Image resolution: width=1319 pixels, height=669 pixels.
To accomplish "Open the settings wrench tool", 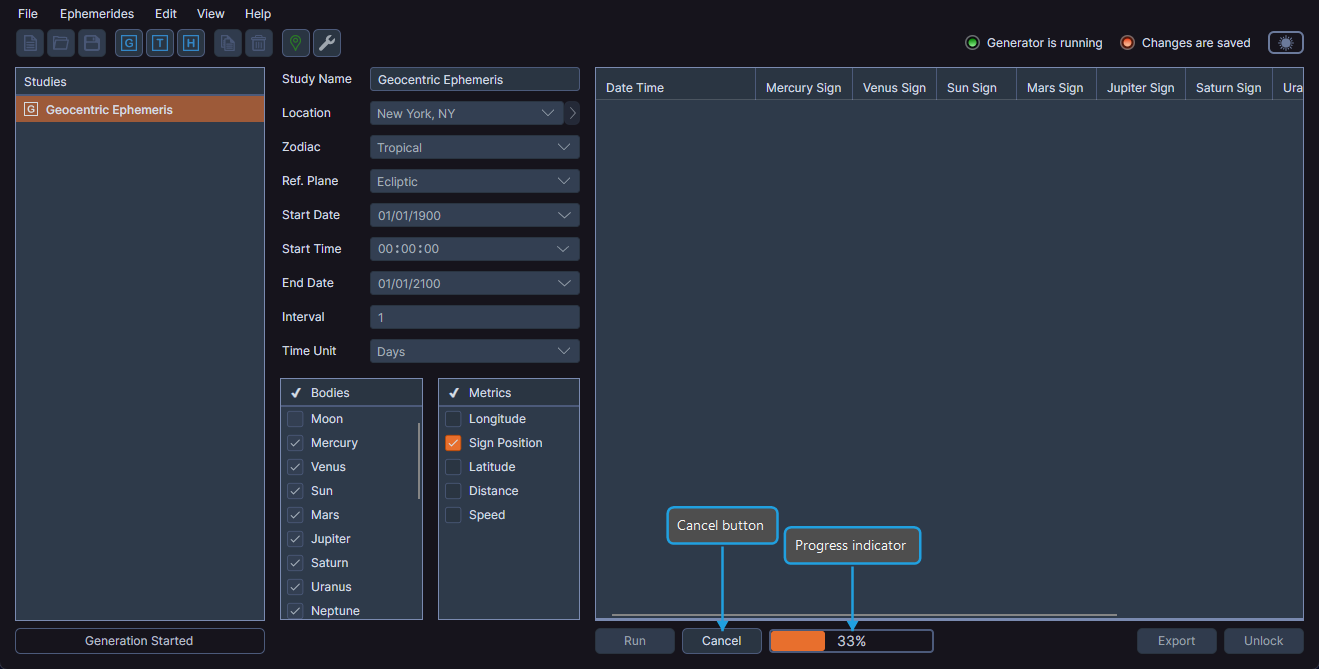I will click(325, 43).
